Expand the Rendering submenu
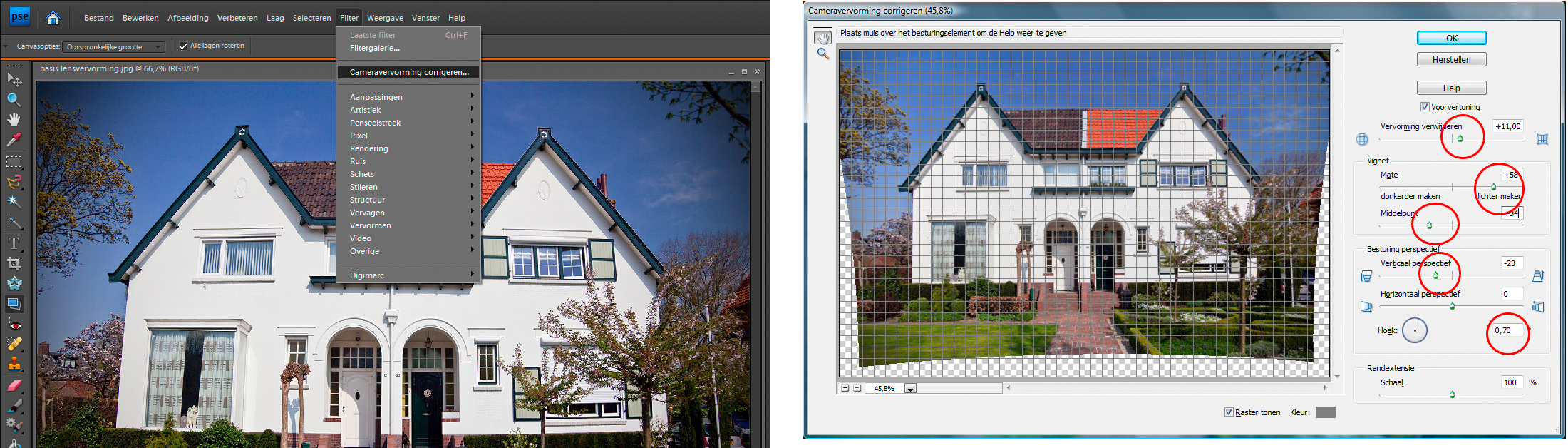The width and height of the screenshot is (1568, 448). coord(408,148)
